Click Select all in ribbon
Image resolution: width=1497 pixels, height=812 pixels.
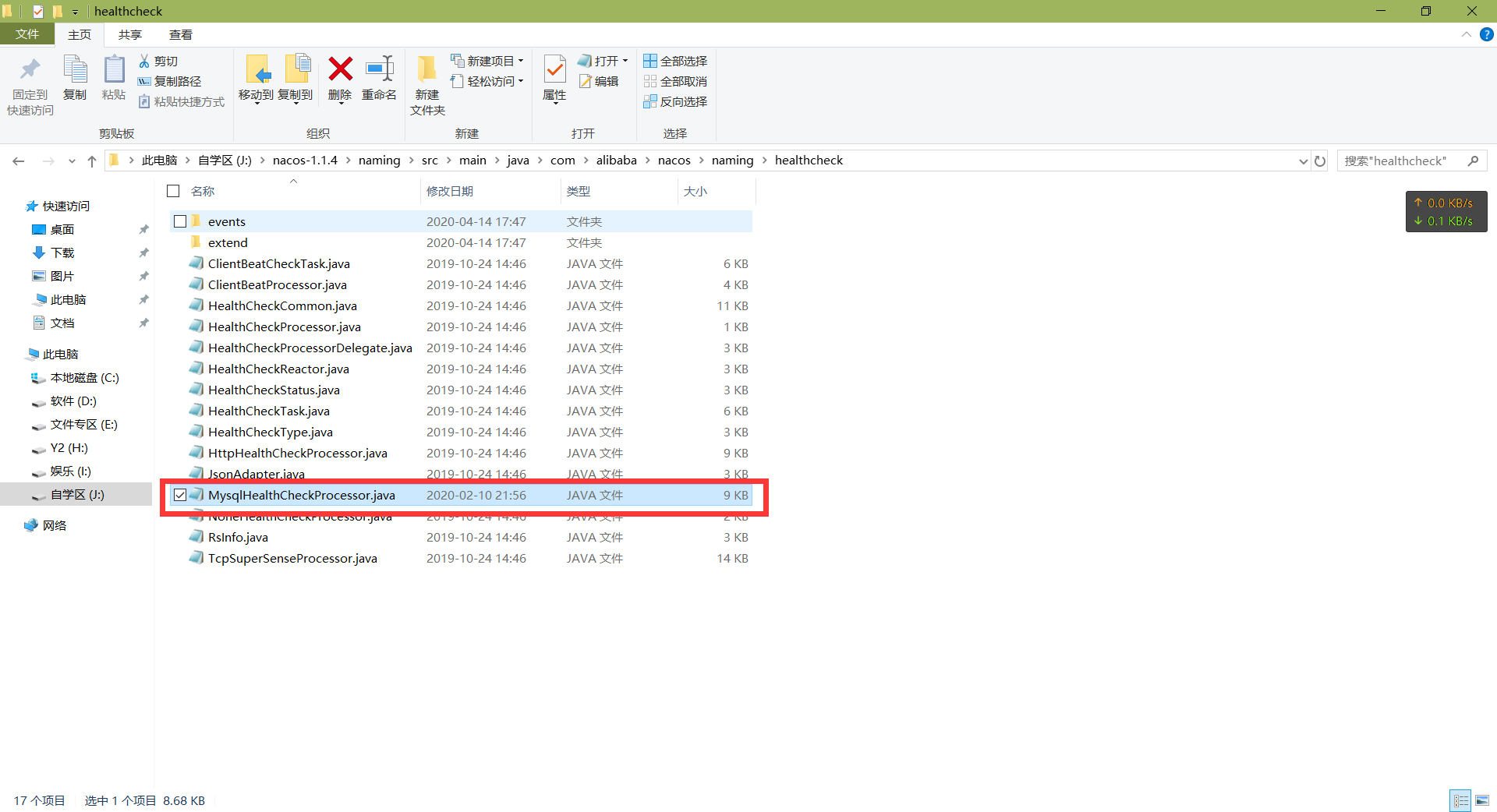(675, 61)
